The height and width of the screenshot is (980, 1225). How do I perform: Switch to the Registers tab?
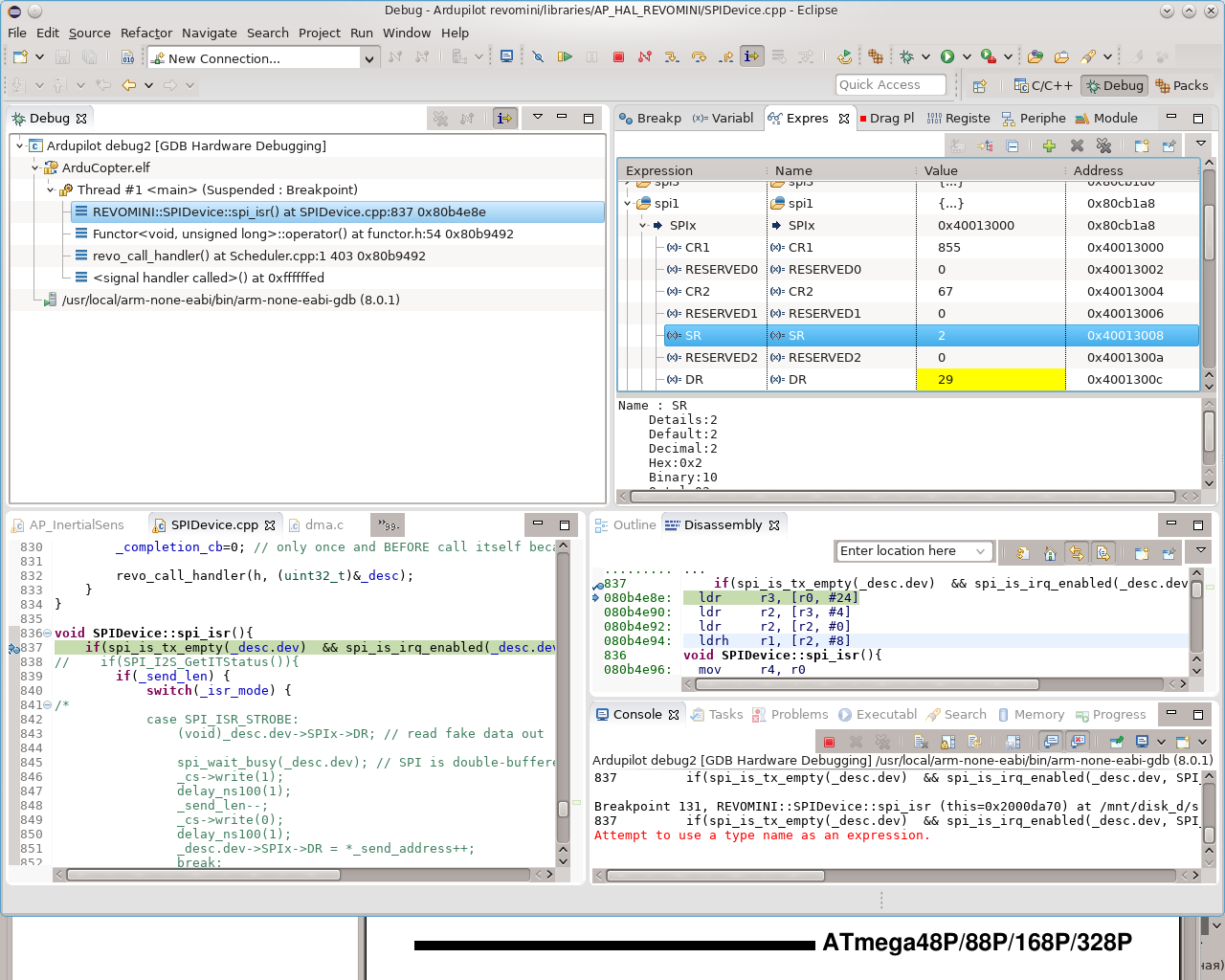point(959,118)
